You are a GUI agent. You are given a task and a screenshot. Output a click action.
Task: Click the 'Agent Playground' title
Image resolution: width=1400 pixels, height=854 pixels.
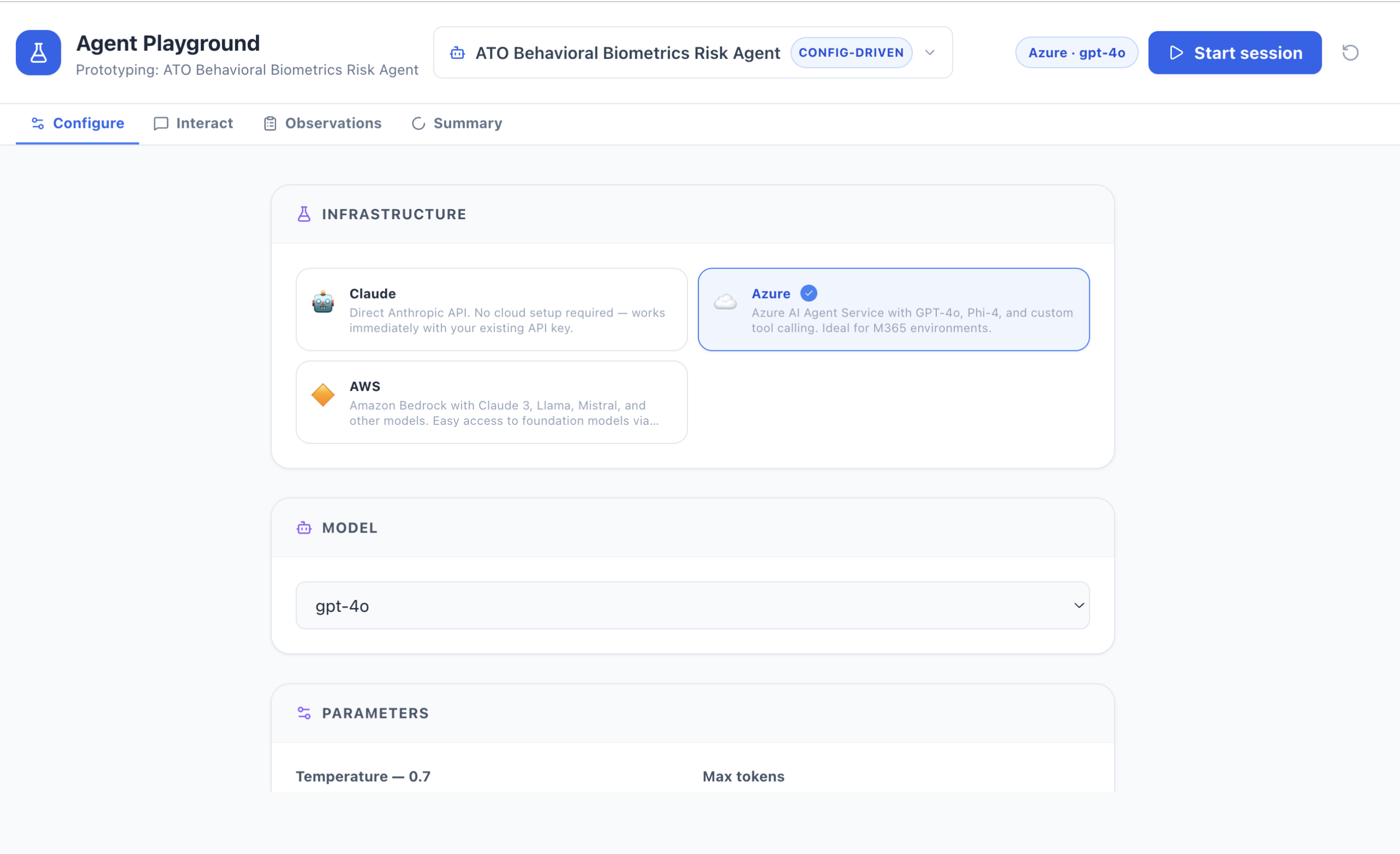pyautogui.click(x=167, y=43)
